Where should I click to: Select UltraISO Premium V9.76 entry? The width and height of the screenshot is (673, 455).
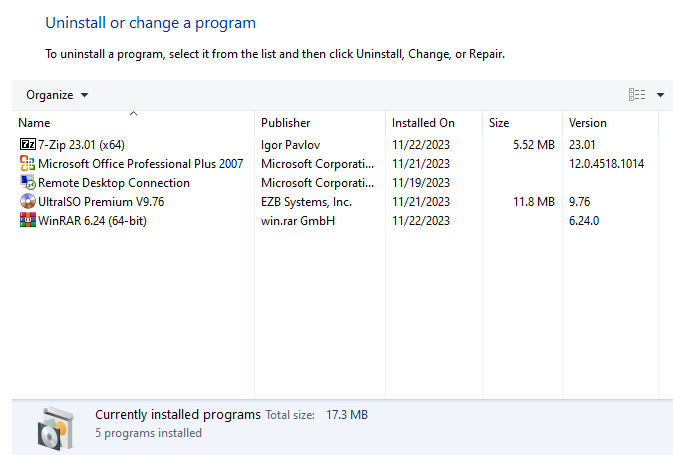(x=101, y=202)
